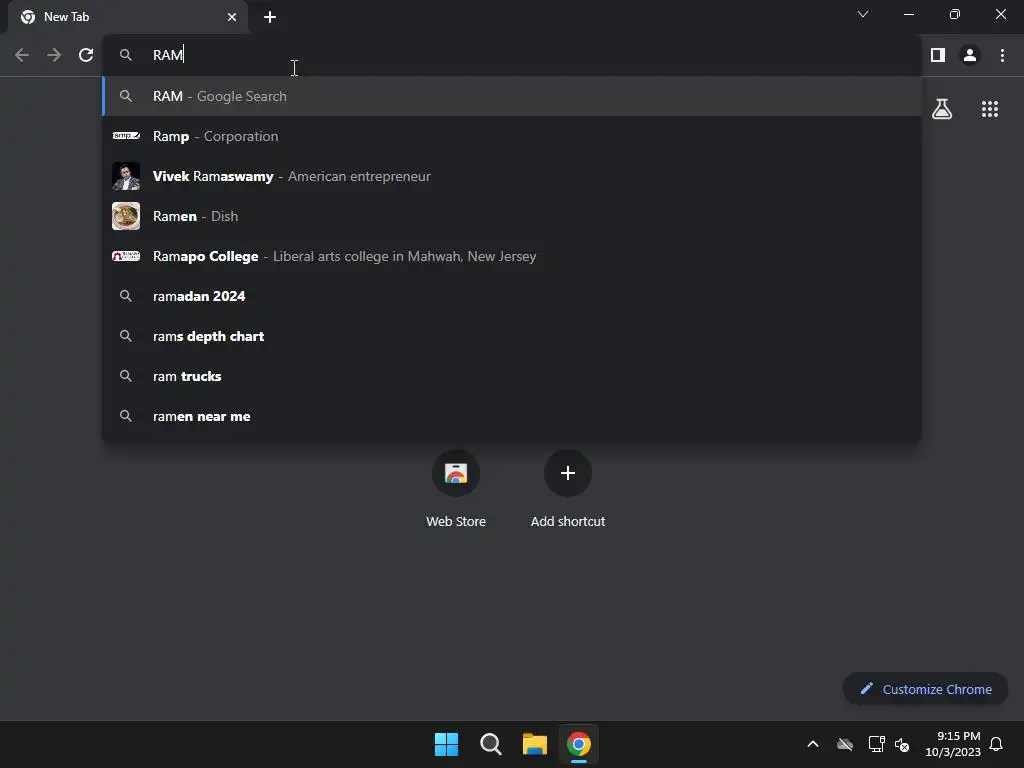
Task: Choose the Ramp Corporation suggestion
Action: click(x=512, y=136)
